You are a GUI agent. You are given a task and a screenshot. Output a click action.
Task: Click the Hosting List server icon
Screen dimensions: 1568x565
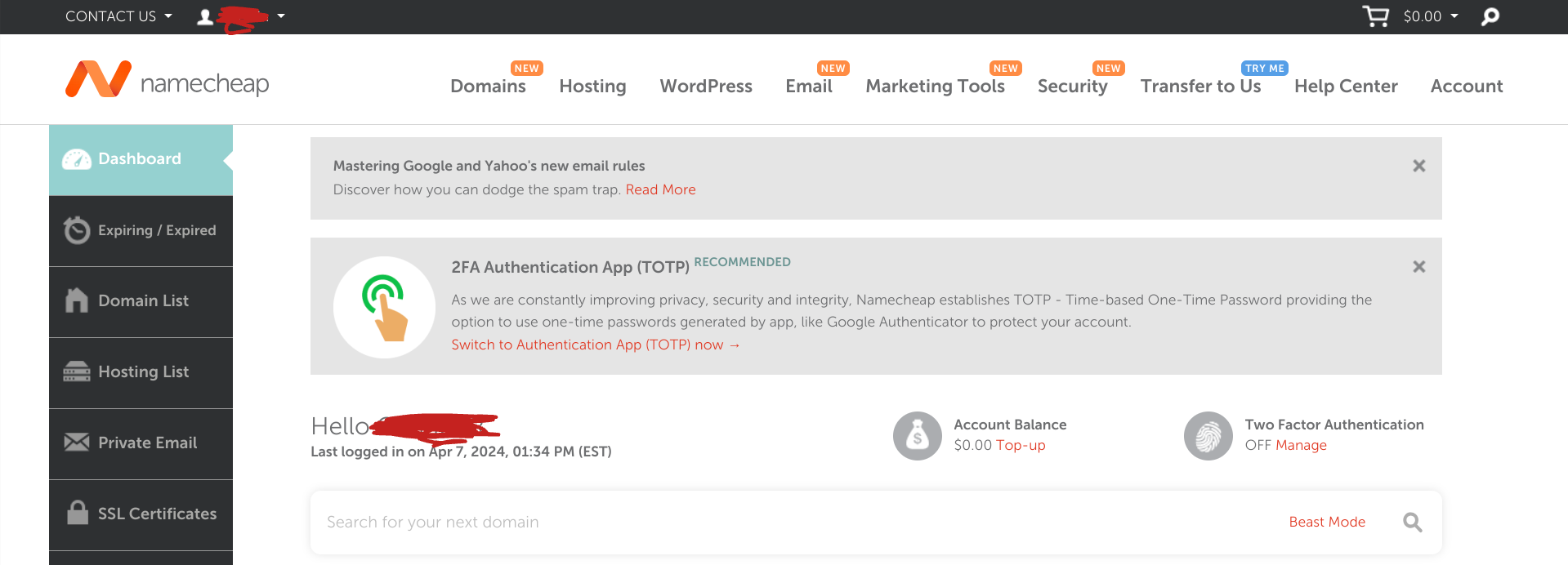pyautogui.click(x=77, y=371)
